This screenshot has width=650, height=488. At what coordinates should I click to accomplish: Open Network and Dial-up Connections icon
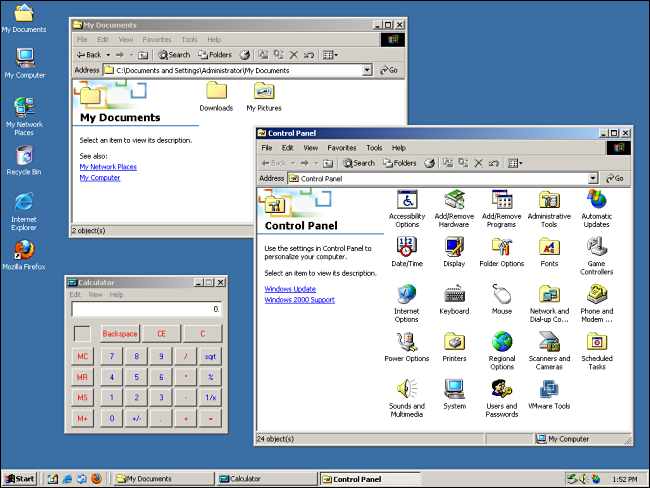[549, 303]
